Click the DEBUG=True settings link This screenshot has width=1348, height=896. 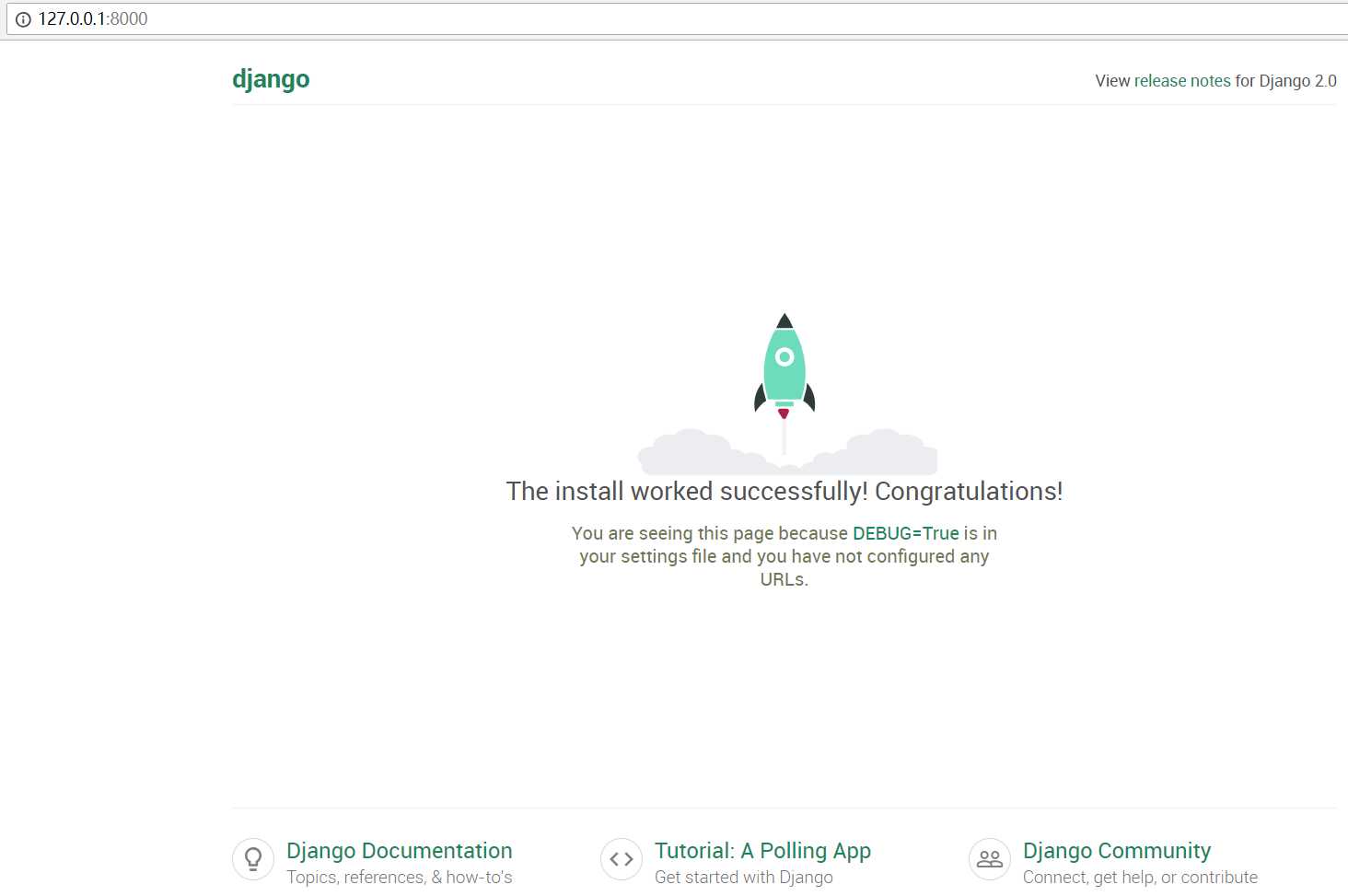click(x=906, y=533)
